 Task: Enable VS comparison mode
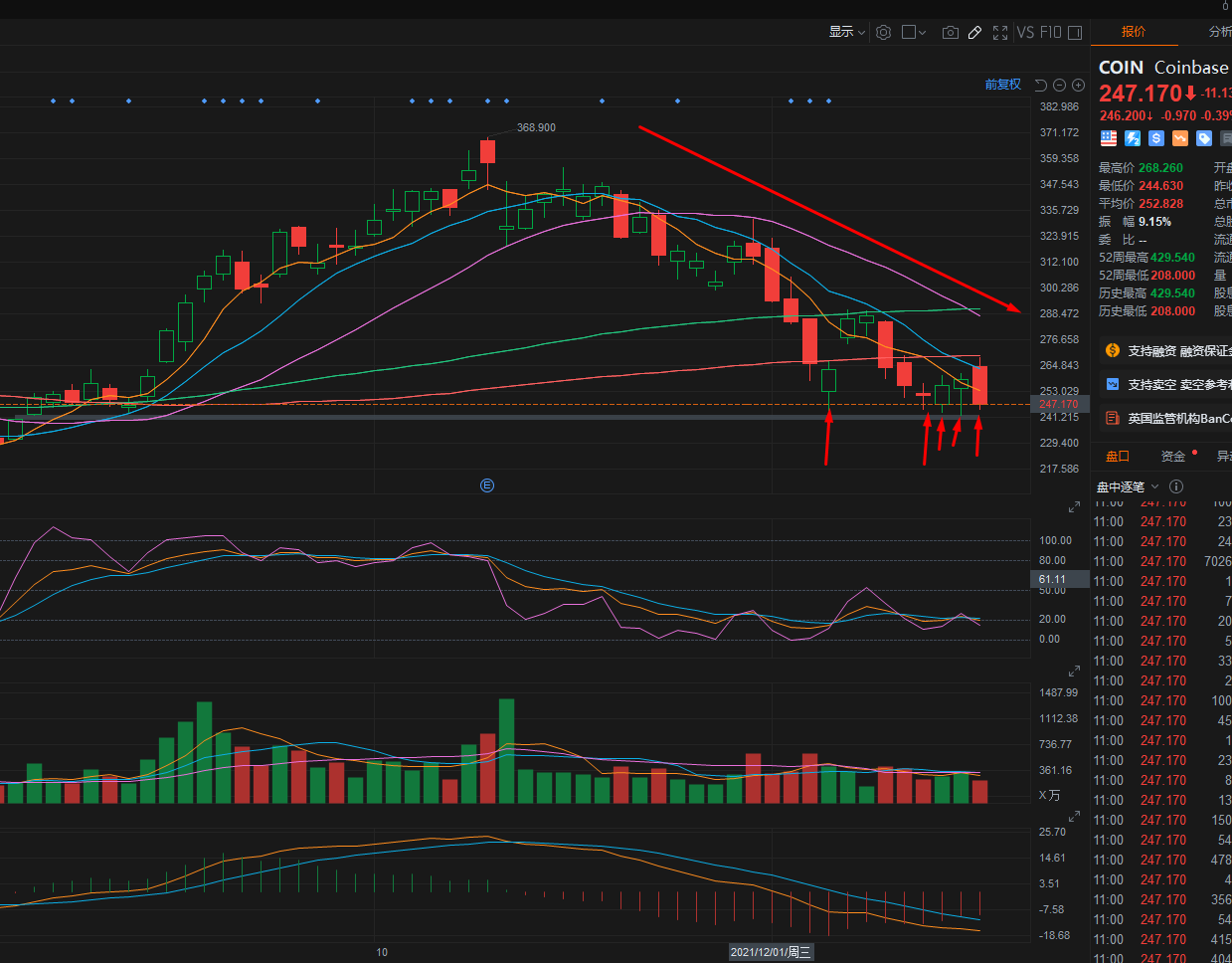click(x=1025, y=32)
